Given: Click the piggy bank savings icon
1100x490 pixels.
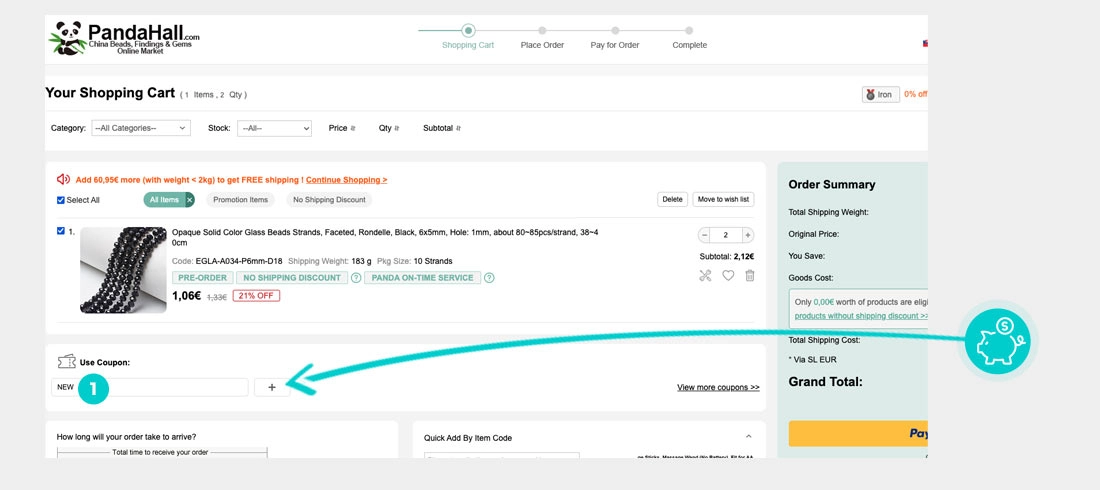Looking at the screenshot, I should pyautogui.click(x=998, y=340).
